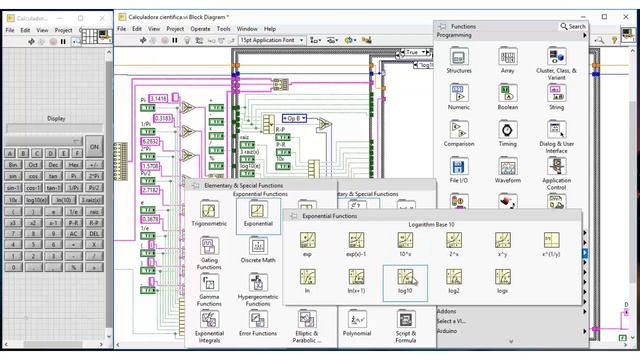The height and width of the screenshot is (360, 640).
Task: Select the logx function
Action: tap(502, 281)
